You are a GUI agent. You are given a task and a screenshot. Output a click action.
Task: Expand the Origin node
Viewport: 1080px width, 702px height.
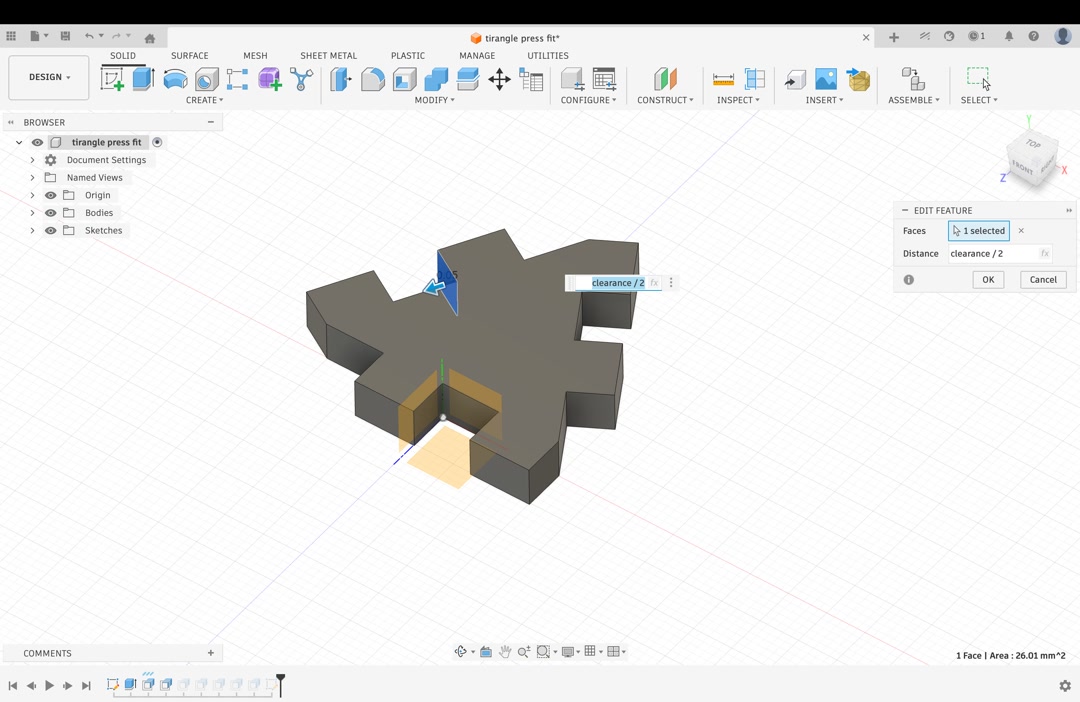point(32,195)
